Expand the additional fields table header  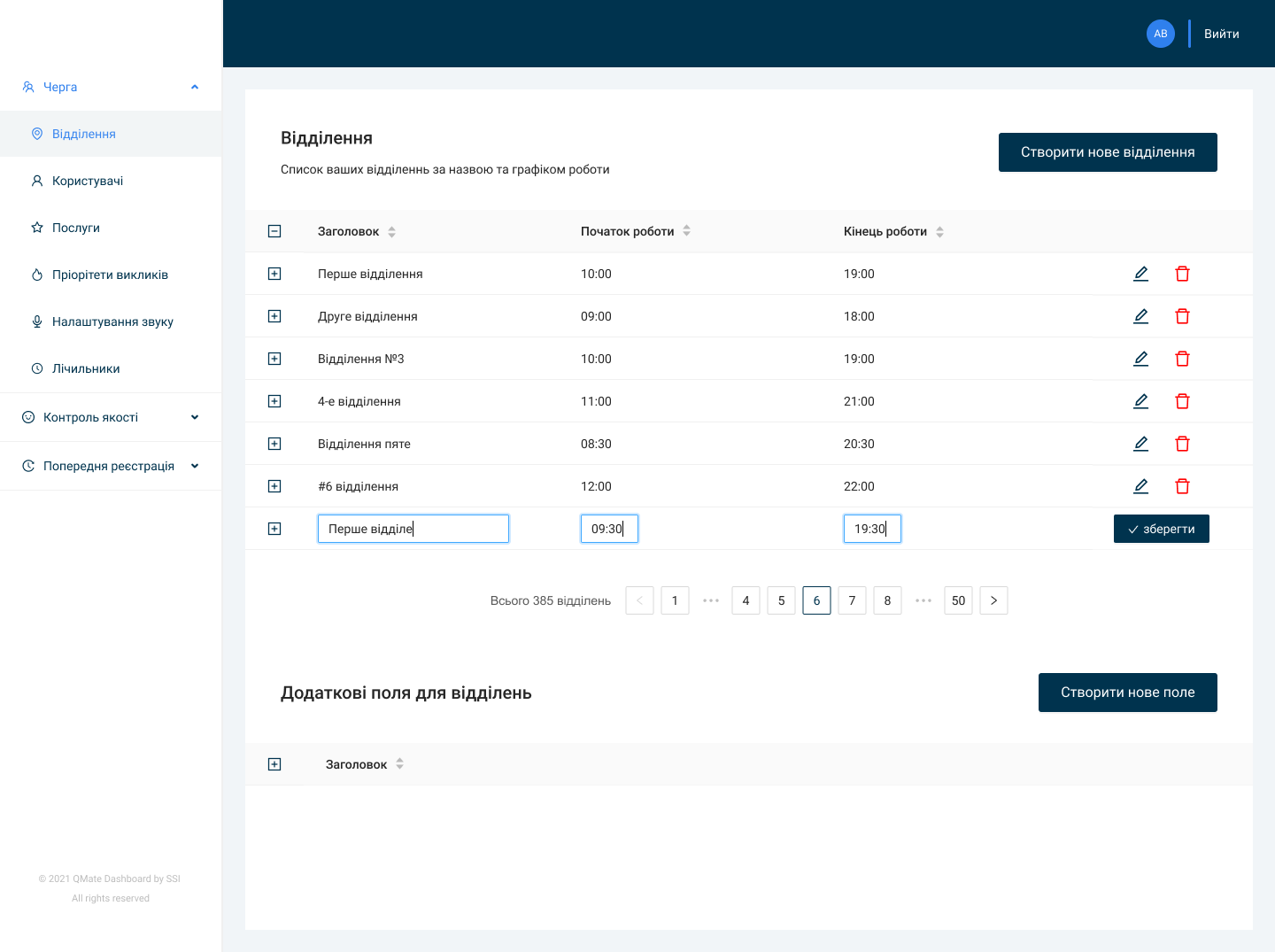tap(274, 764)
